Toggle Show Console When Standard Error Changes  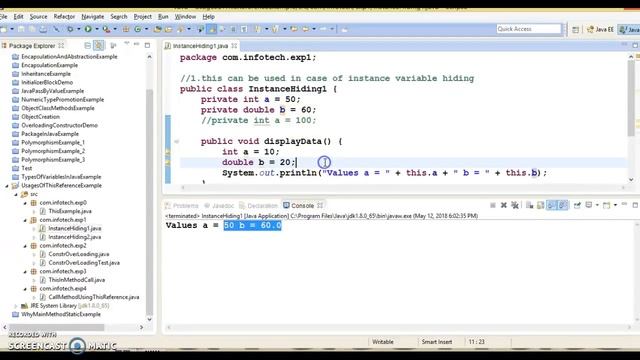[x=562, y=205]
